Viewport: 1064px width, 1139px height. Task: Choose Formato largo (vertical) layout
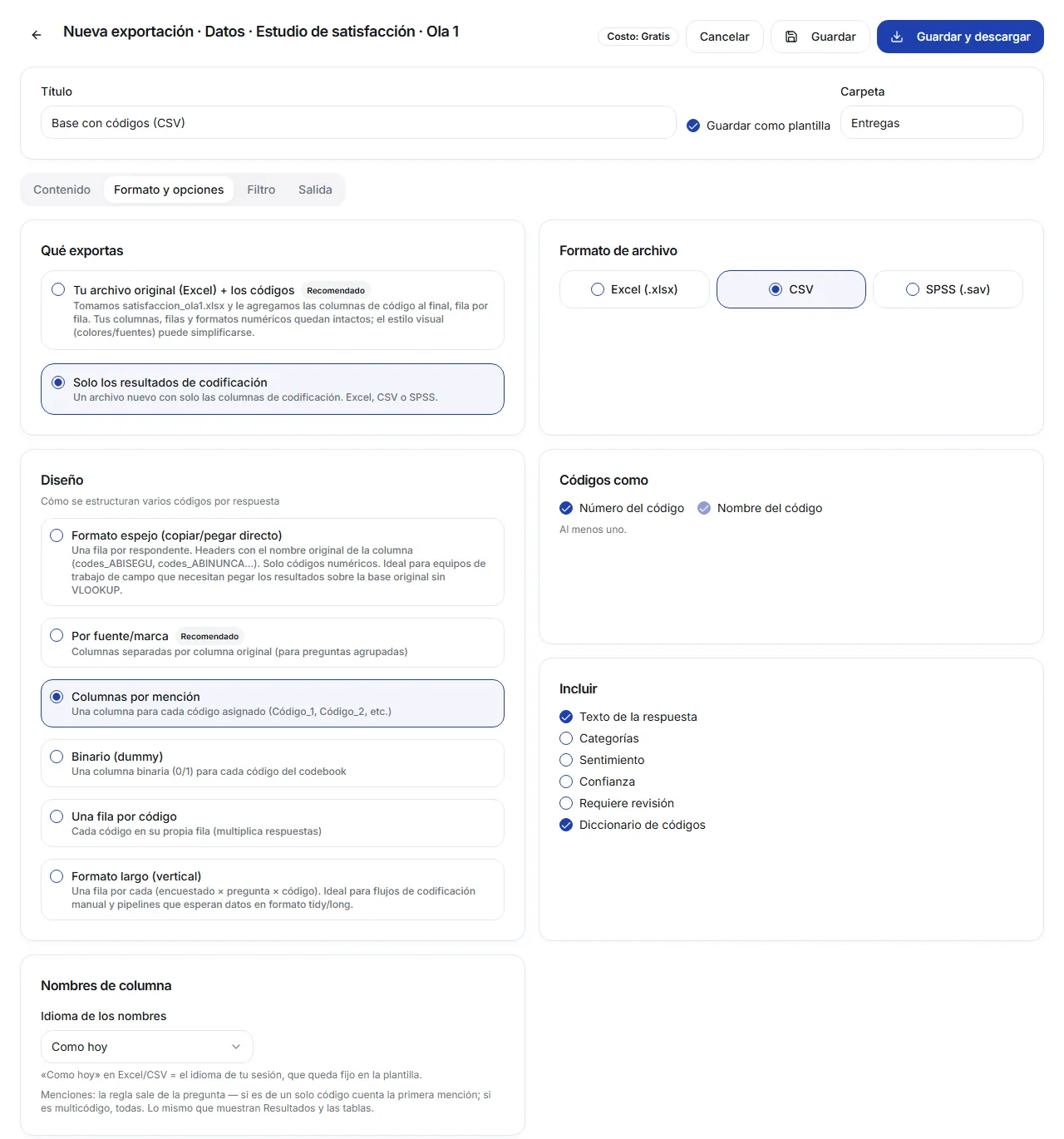[x=273, y=890]
